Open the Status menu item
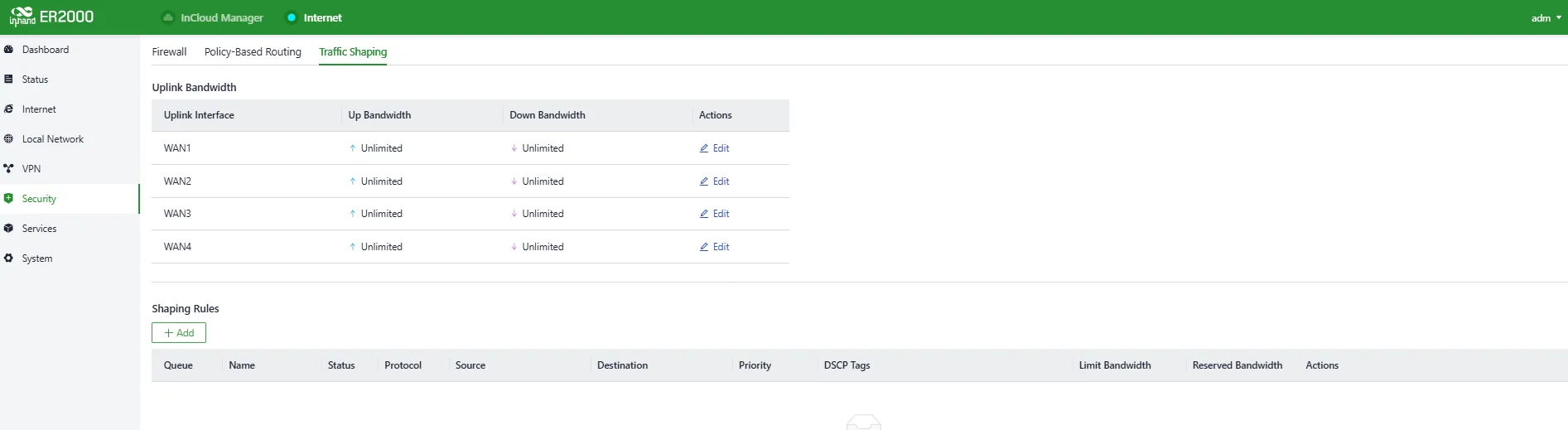This screenshot has width=1568, height=430. [x=70, y=80]
